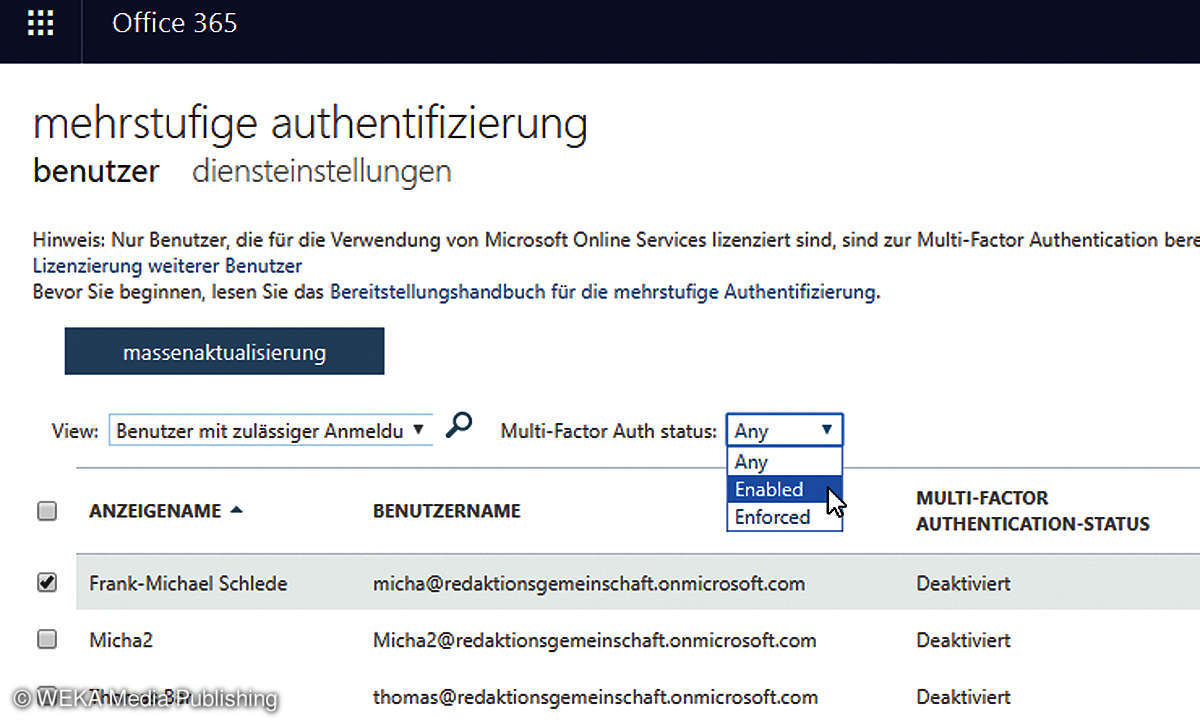1200x720 pixels.
Task: Open the diensteinstellungen tab
Action: [x=321, y=172]
